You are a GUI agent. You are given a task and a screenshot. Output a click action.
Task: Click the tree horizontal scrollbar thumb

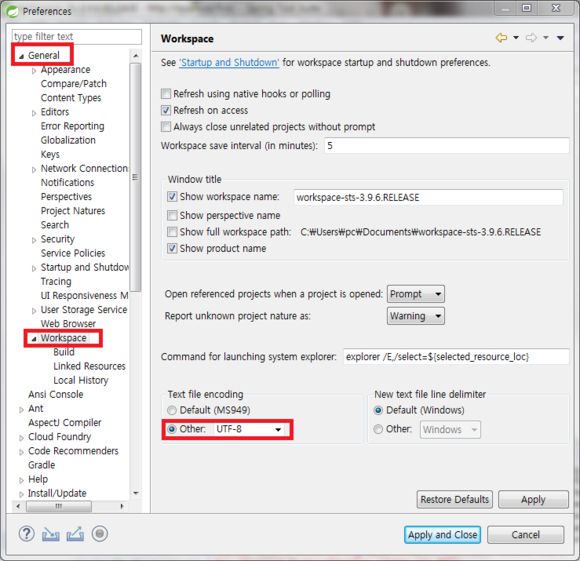(59, 506)
